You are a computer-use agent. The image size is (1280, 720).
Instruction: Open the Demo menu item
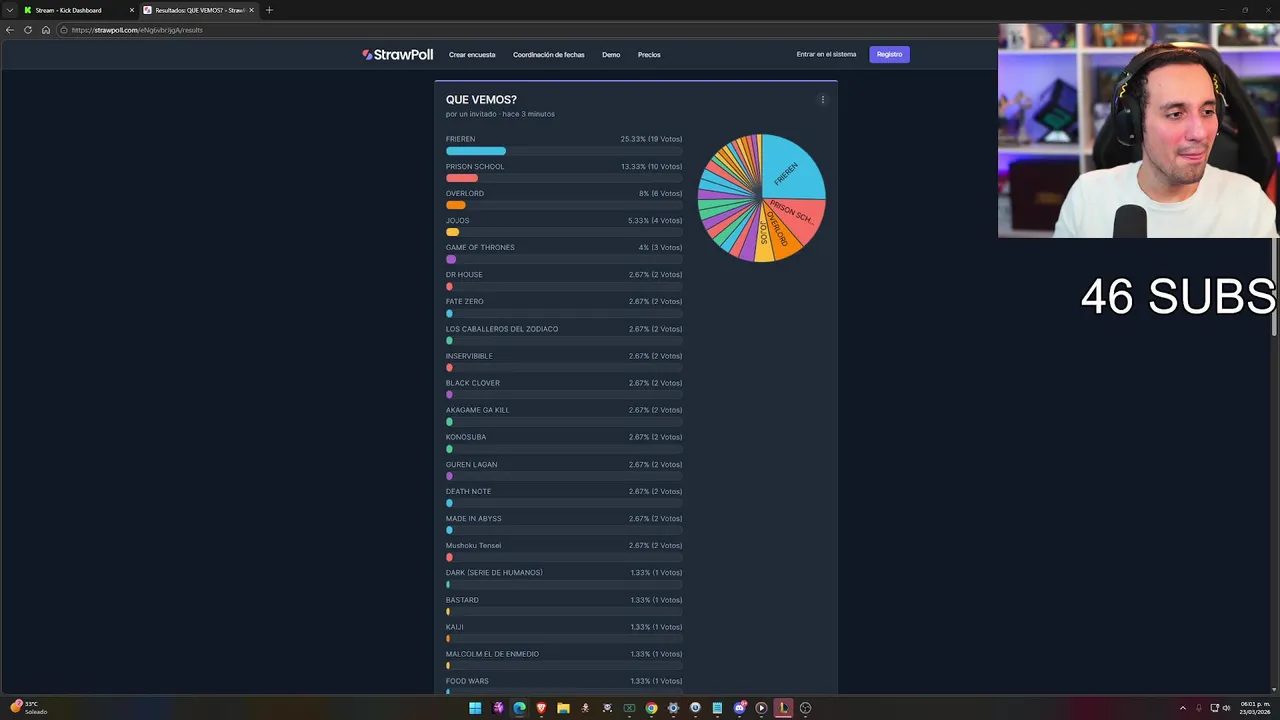[611, 55]
